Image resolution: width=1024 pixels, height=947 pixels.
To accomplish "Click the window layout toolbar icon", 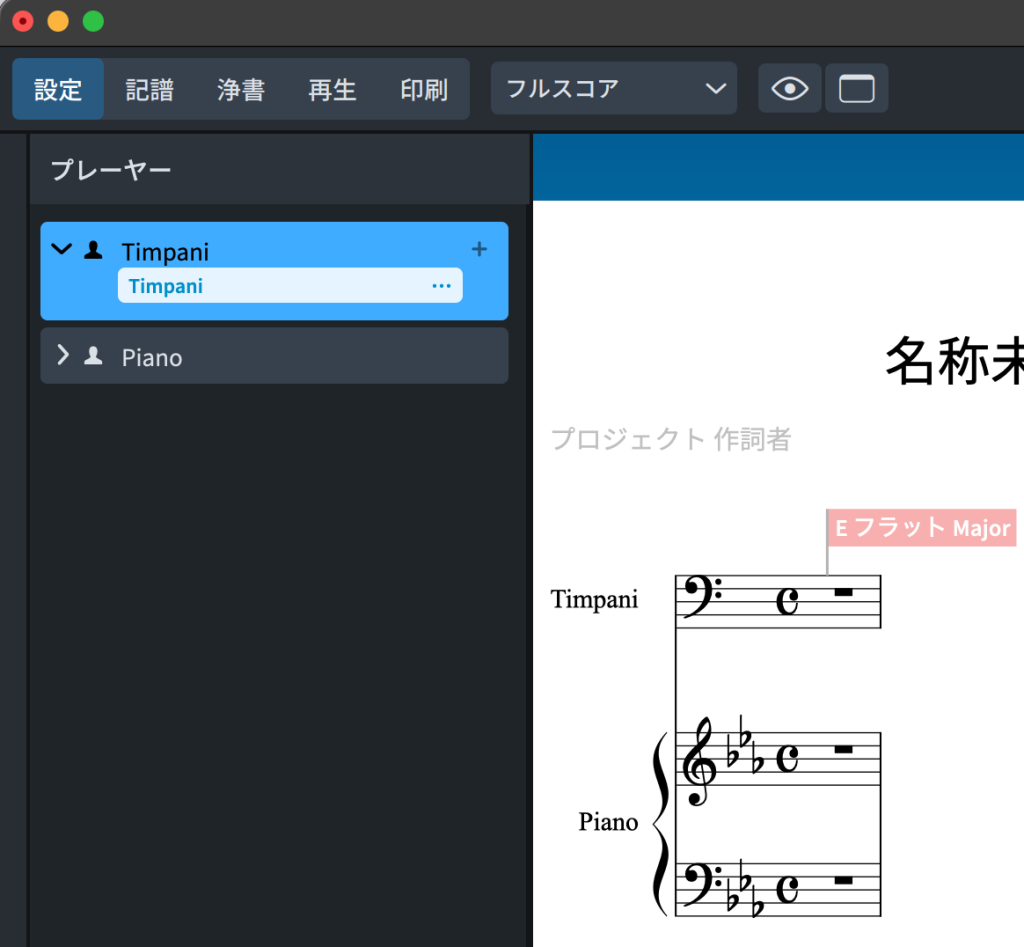I will coord(856,89).
